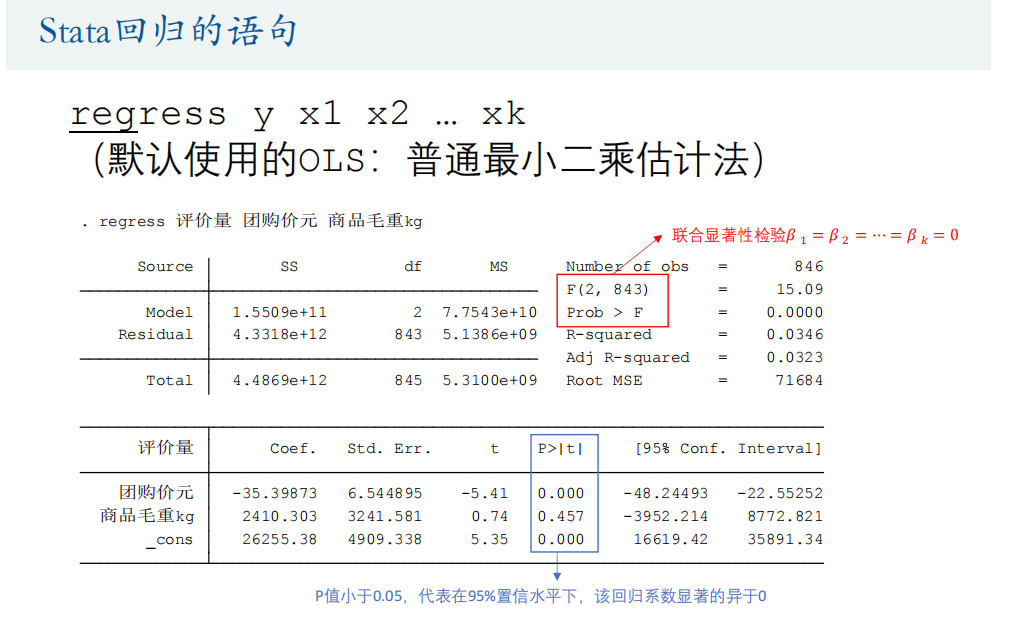Click the slide title "Stata回归的语句"
The width and height of the screenshot is (1016, 637).
(168, 31)
